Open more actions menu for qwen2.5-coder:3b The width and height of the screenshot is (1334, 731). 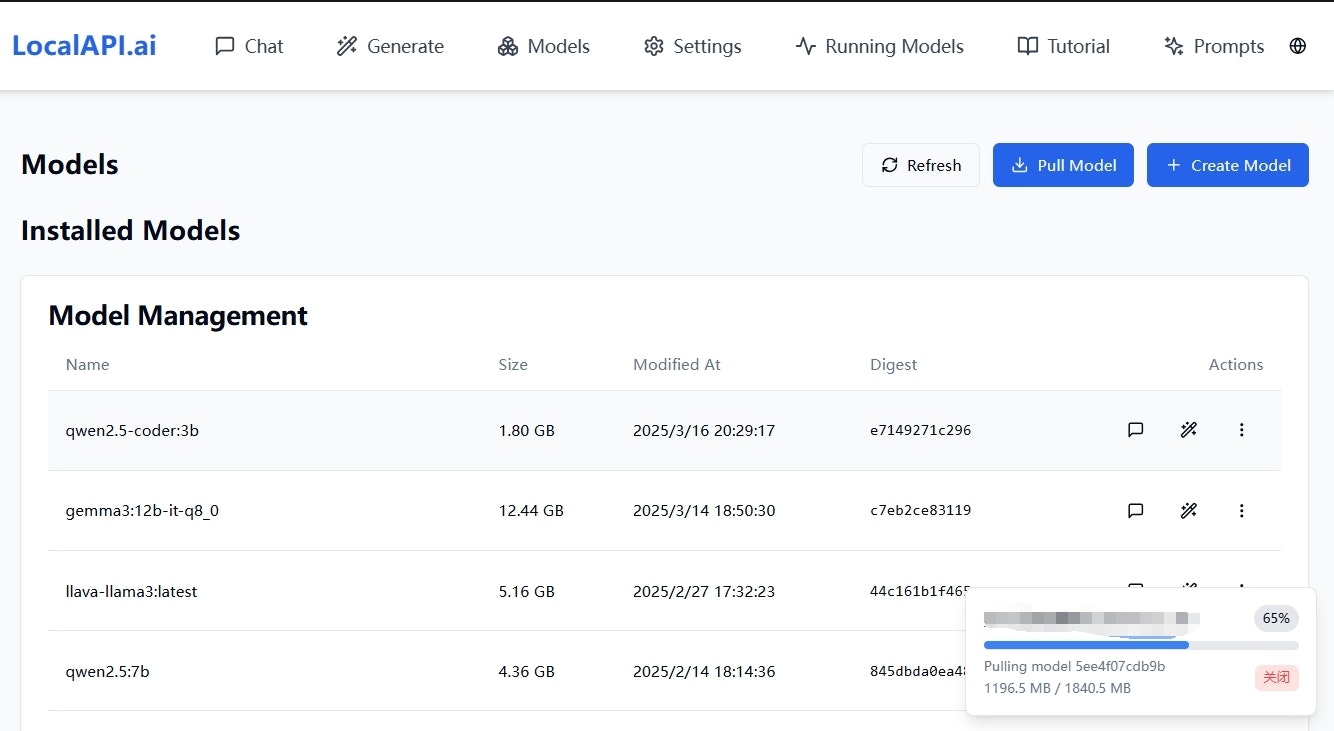[1242, 430]
